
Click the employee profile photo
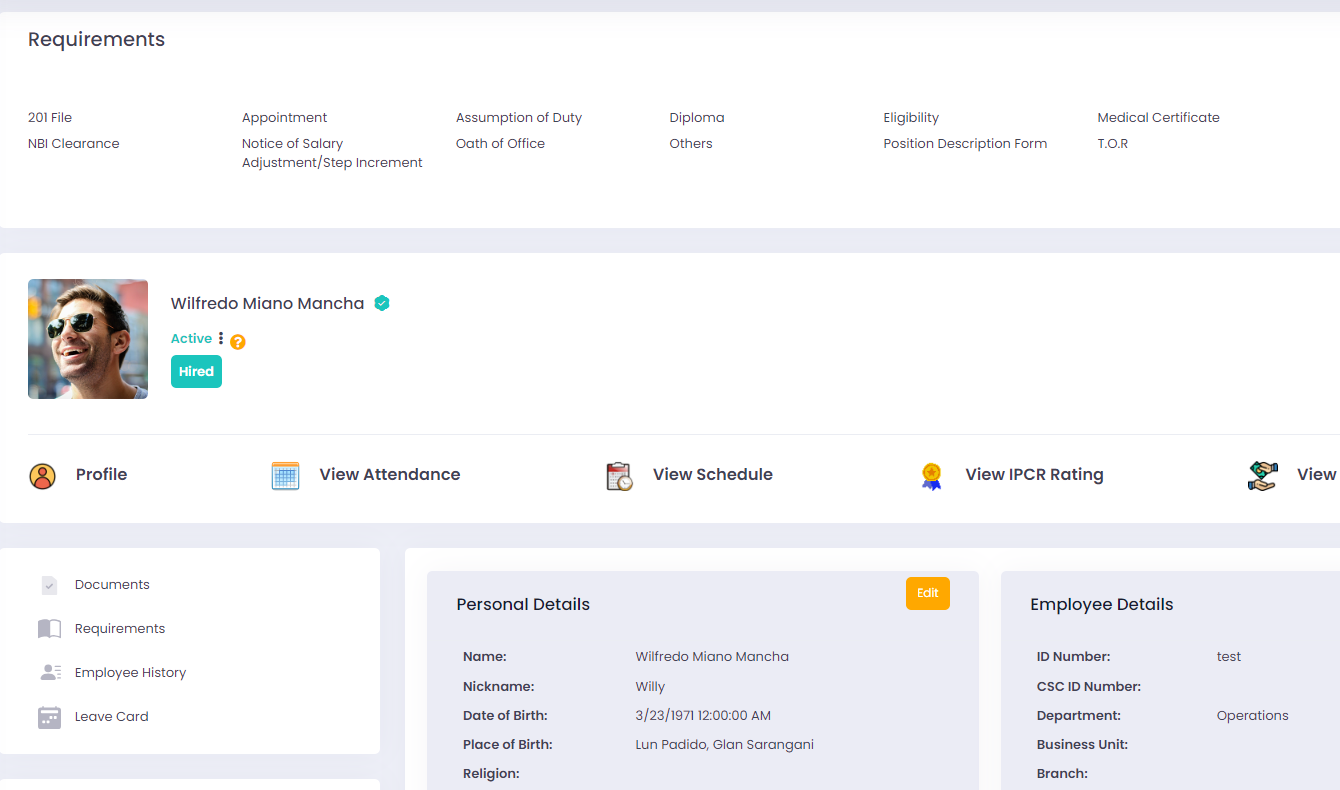[x=88, y=339]
